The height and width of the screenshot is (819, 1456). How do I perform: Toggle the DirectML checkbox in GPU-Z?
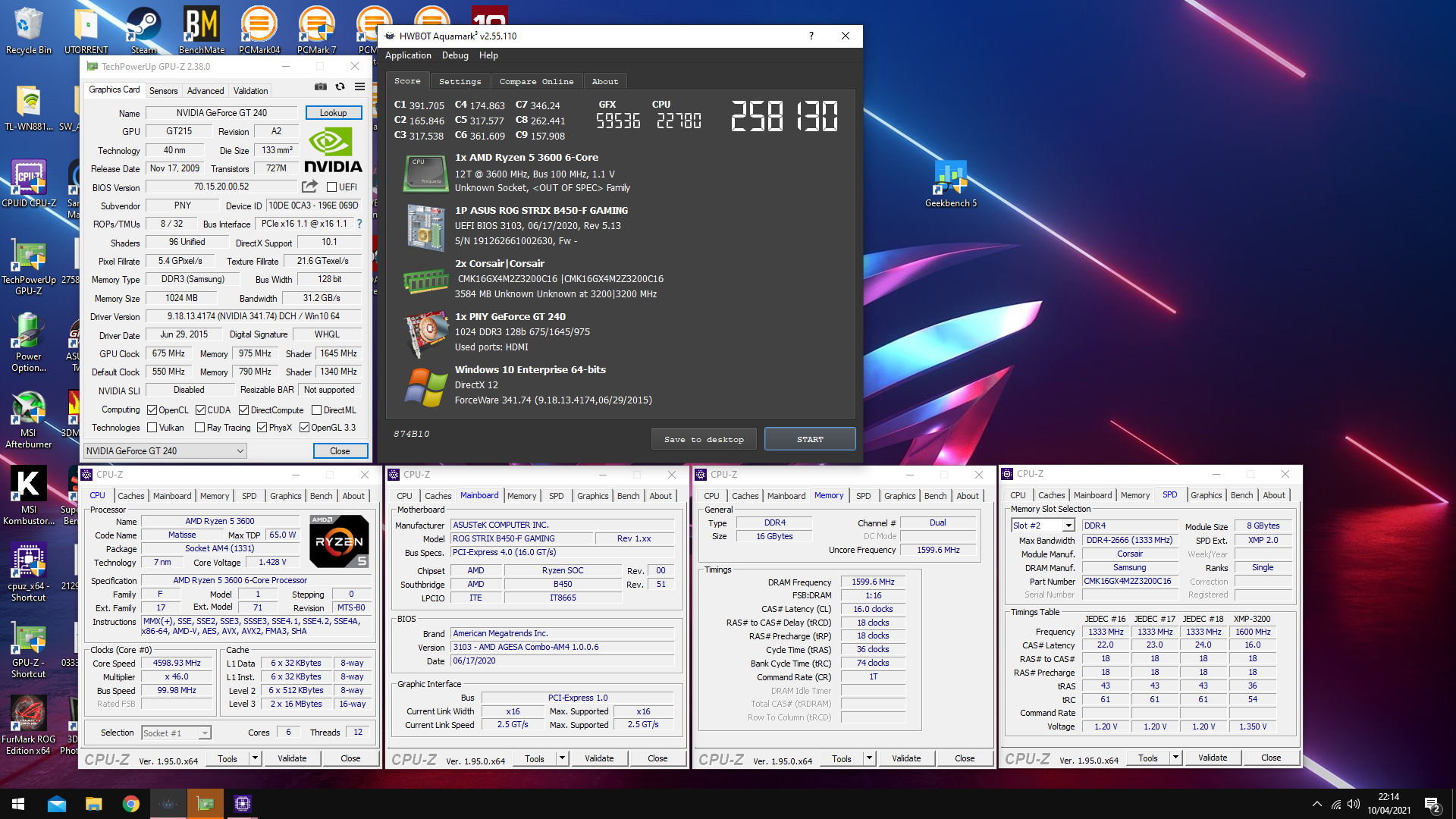click(x=316, y=410)
